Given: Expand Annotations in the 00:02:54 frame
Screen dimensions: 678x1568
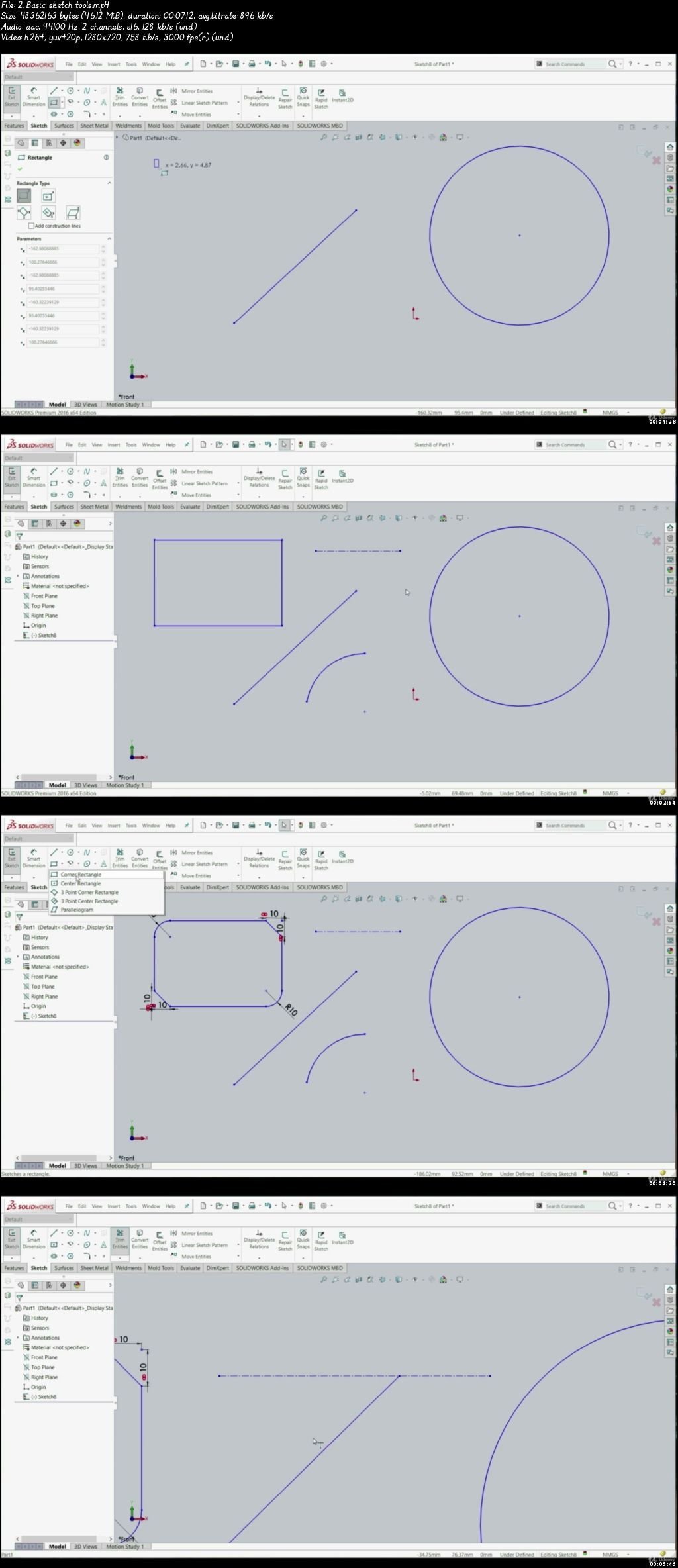Looking at the screenshot, I should tap(18, 576).
